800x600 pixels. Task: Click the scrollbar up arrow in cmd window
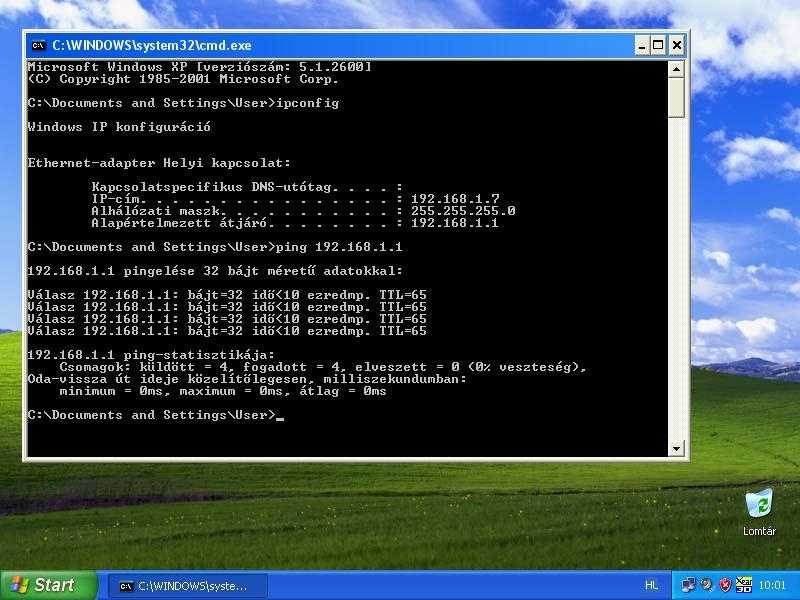[676, 69]
